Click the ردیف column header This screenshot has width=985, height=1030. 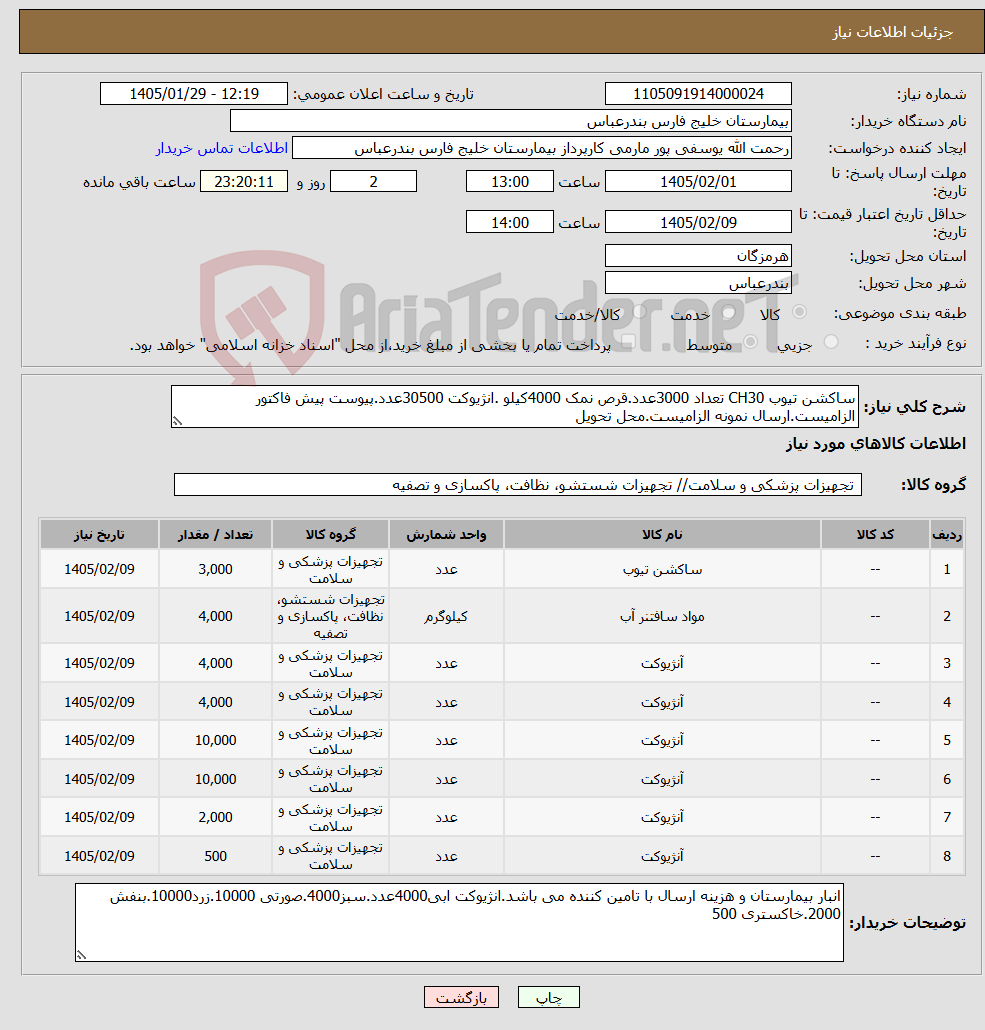click(947, 534)
